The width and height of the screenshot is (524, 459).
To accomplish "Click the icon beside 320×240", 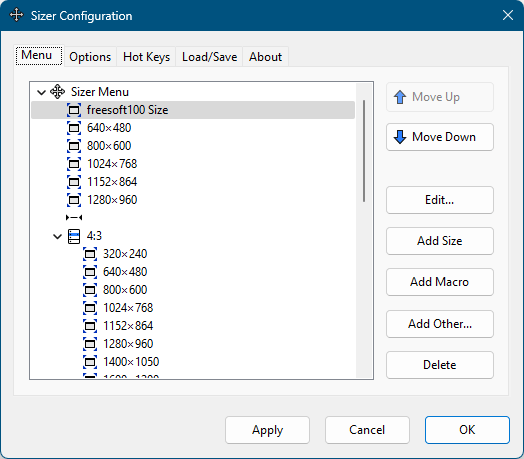I will coord(90,254).
